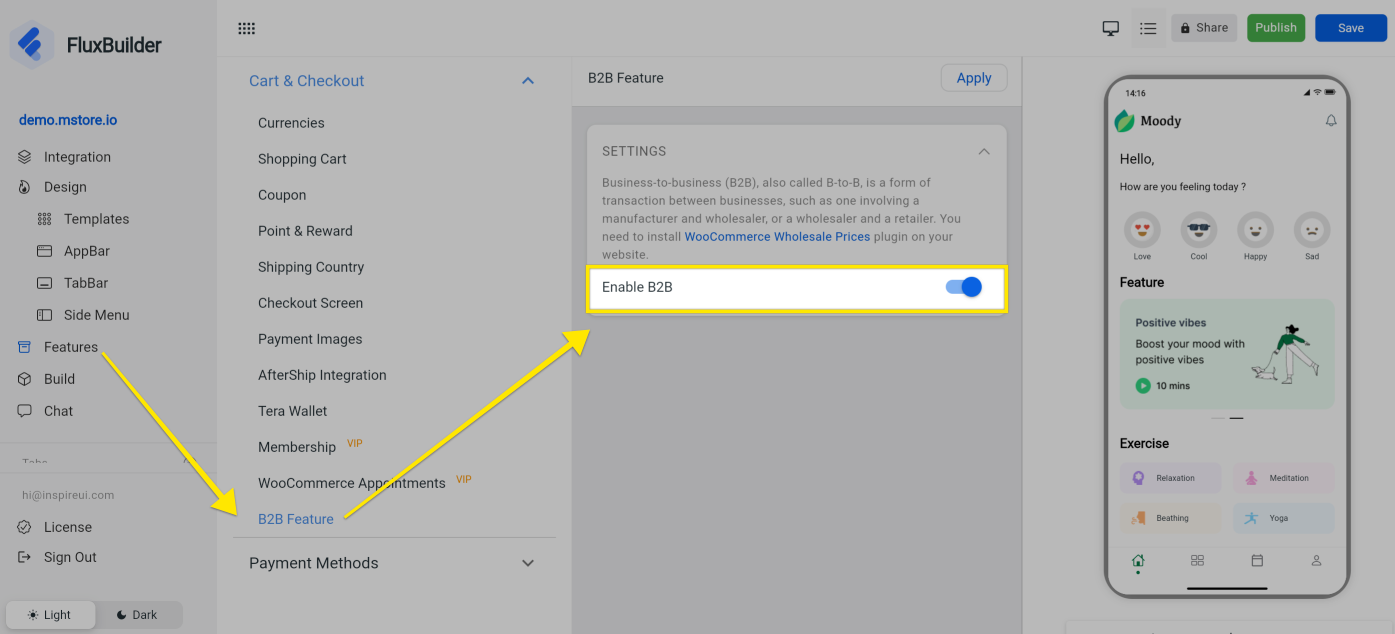Open Features in the left sidebar
Image resolution: width=1395 pixels, height=634 pixels.
coord(70,347)
